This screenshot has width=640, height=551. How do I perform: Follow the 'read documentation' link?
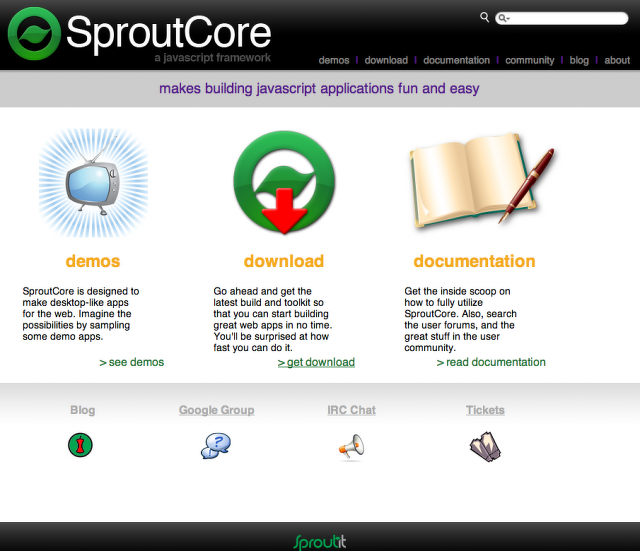[491, 362]
